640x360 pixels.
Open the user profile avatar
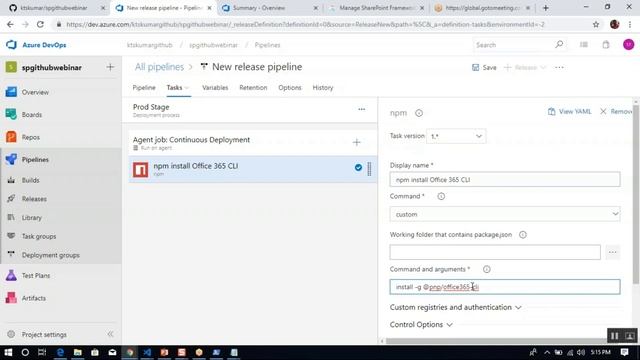629,45
